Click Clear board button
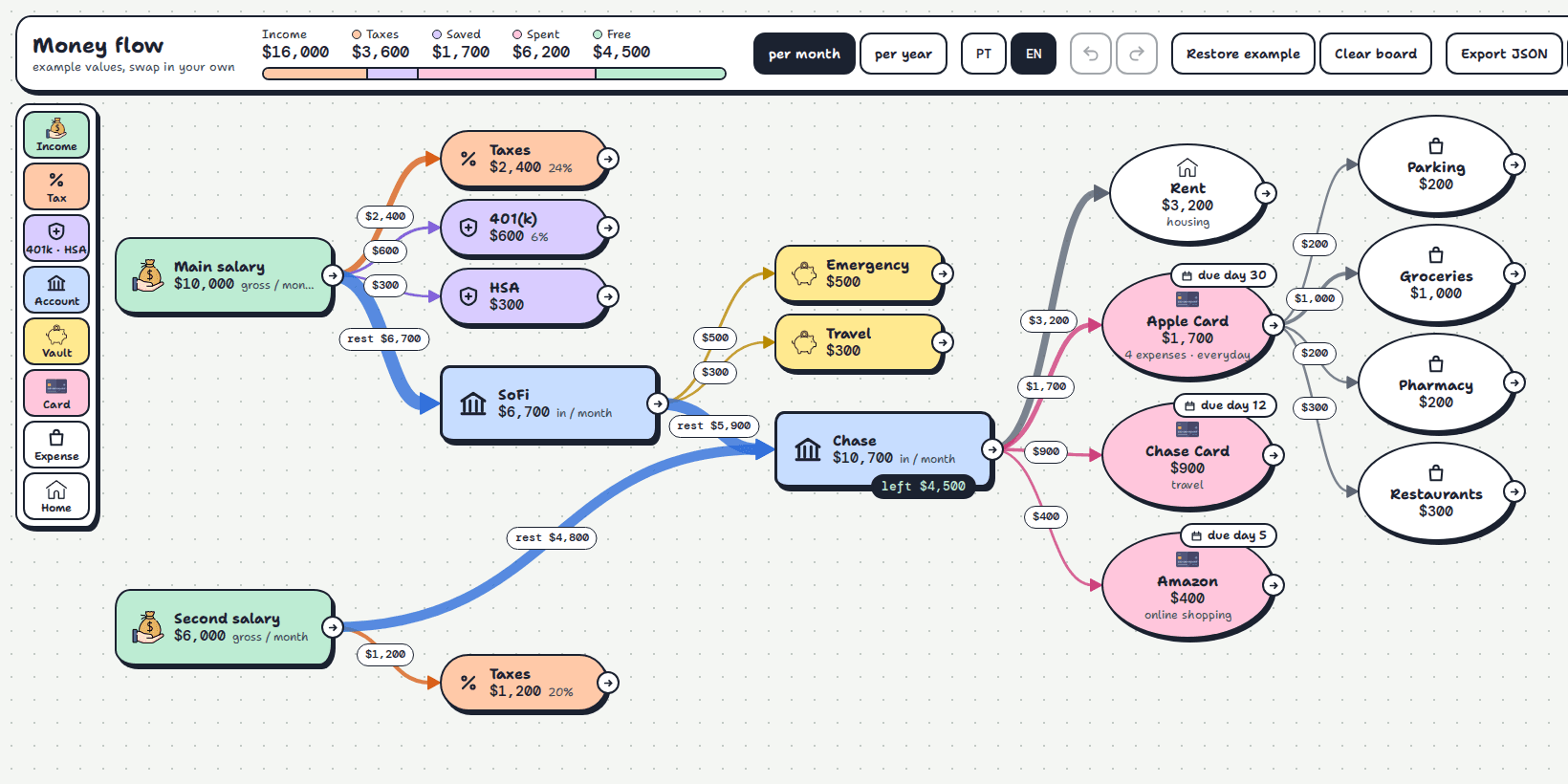 coord(1376,54)
